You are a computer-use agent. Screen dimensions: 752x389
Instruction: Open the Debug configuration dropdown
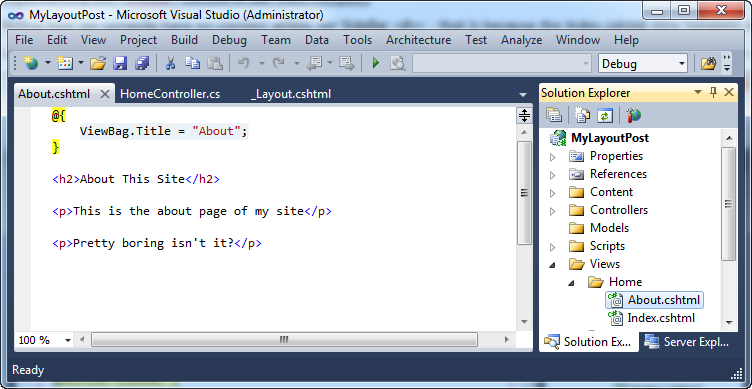[643, 63]
